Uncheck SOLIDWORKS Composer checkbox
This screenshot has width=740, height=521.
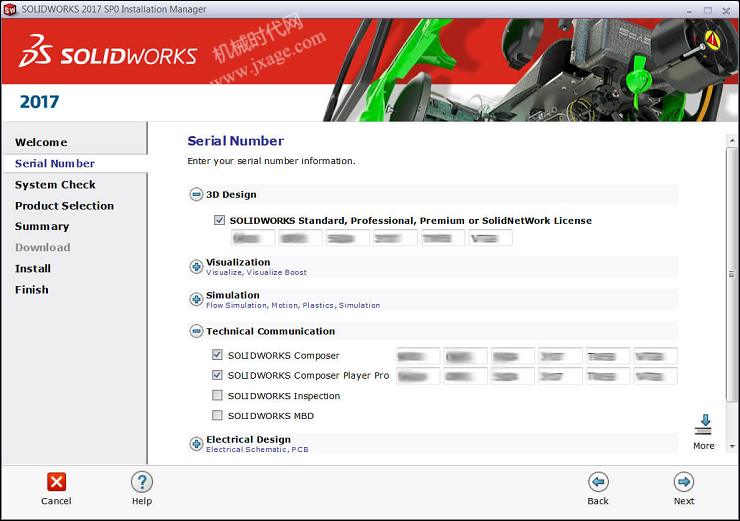pyautogui.click(x=217, y=354)
